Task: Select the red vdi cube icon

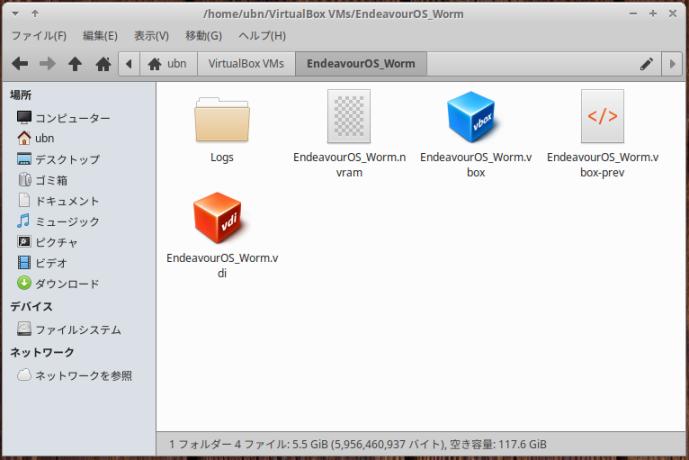Action: (x=218, y=218)
